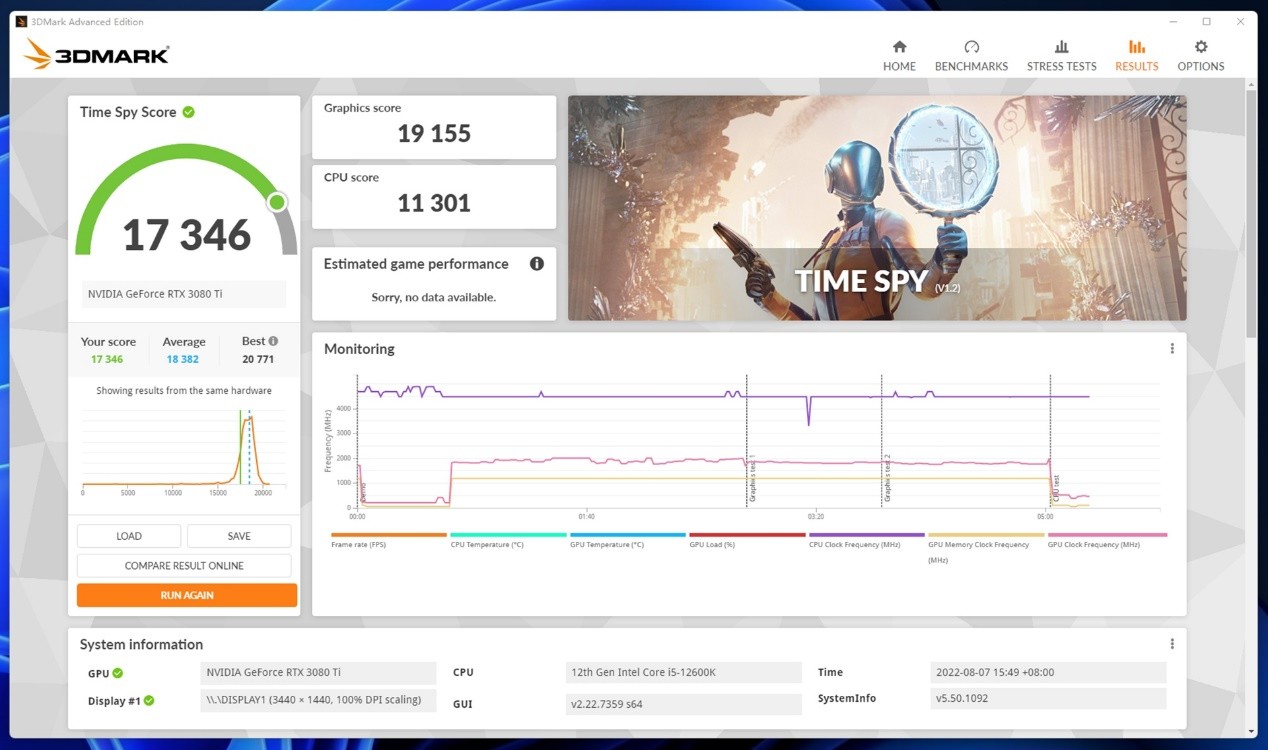Click the green check beside Time Spy Score
Image resolution: width=1268 pixels, height=750 pixels.
coord(189,112)
